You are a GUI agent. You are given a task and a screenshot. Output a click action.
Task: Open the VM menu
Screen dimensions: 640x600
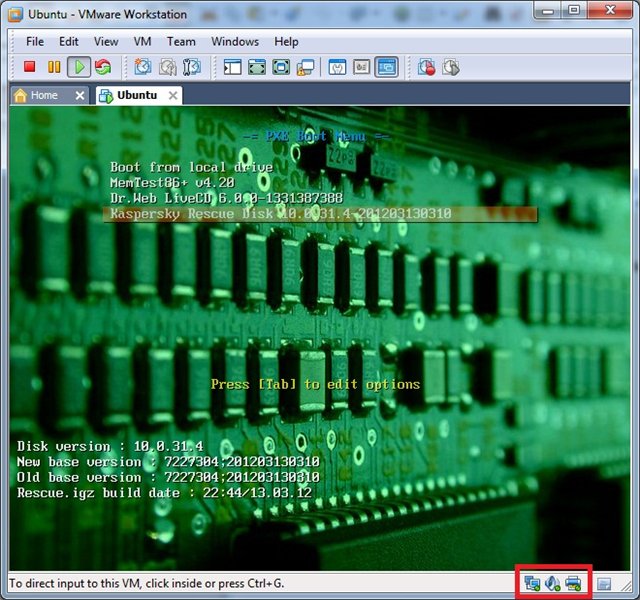coord(142,42)
